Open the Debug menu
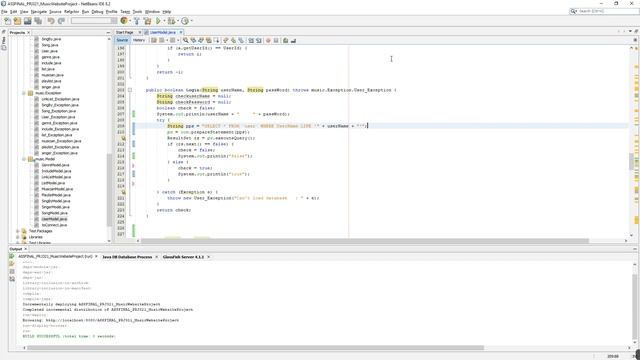The width and height of the screenshot is (640, 360). (x=97, y=12)
